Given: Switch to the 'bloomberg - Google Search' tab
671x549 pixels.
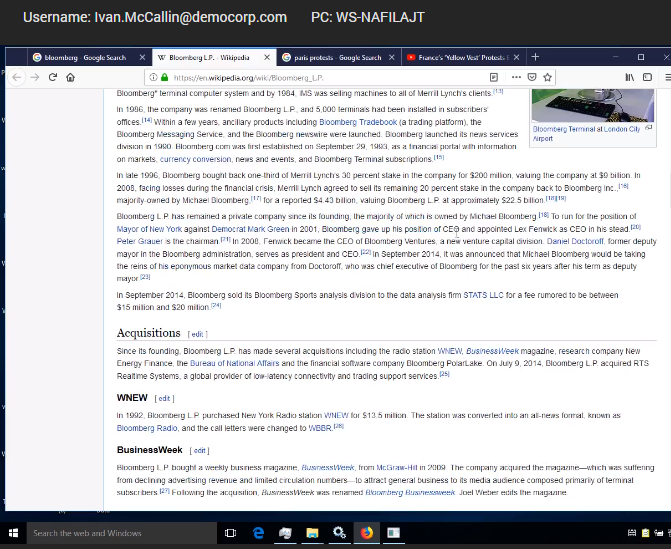Looking at the screenshot, I should [85, 57].
